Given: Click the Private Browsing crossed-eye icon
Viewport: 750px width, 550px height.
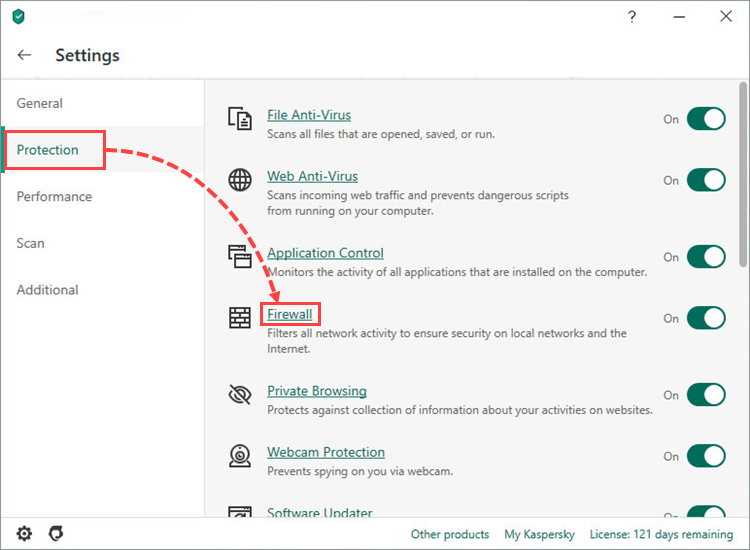Looking at the screenshot, I should [240, 395].
